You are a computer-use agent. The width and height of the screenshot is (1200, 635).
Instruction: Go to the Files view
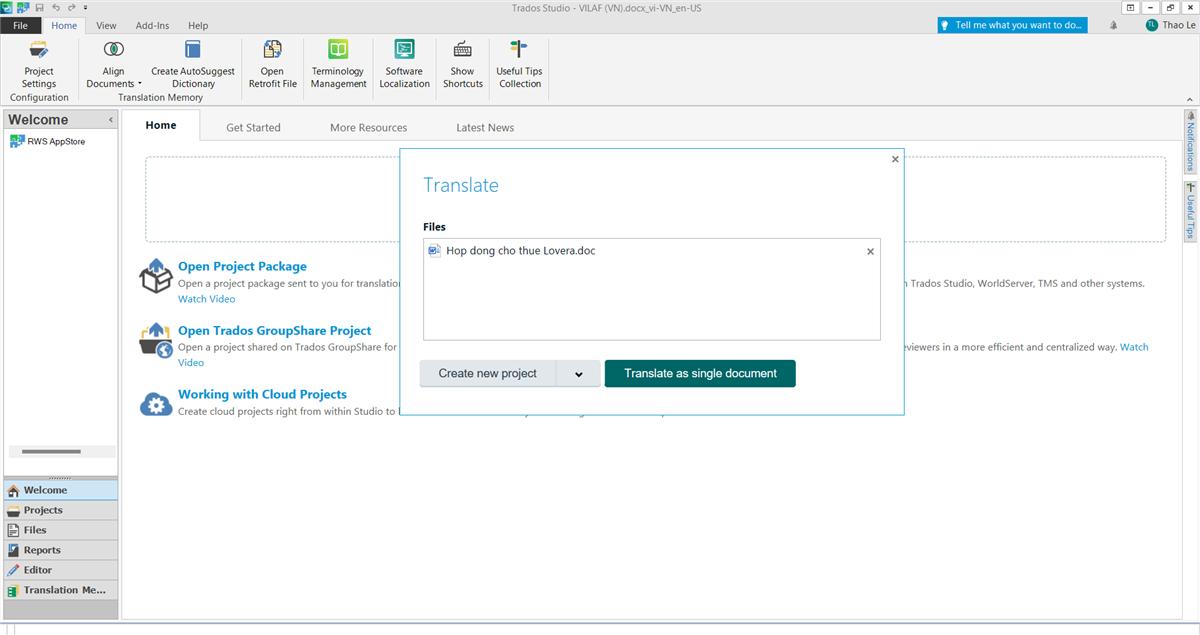click(x=61, y=530)
